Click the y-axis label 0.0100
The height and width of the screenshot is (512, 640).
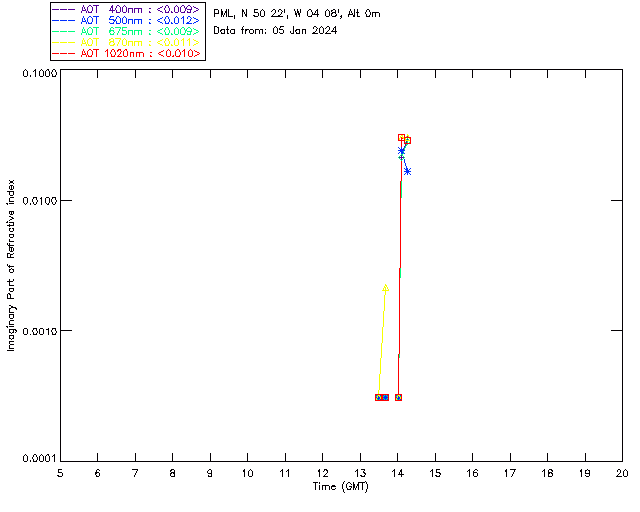coord(39,201)
